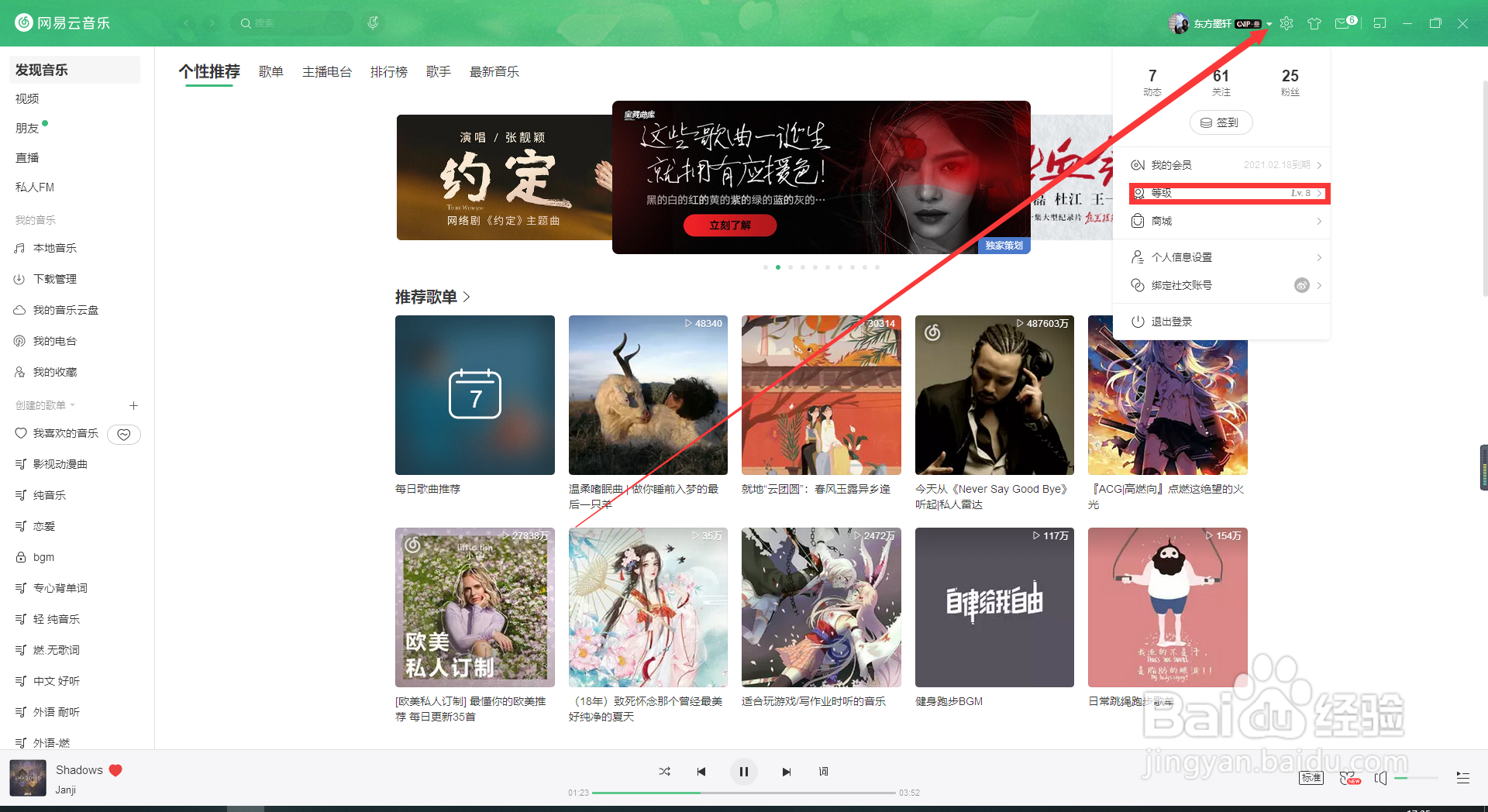This screenshot has width=1488, height=812.
Task: Add a new playlist with plus icon
Action: click(133, 405)
